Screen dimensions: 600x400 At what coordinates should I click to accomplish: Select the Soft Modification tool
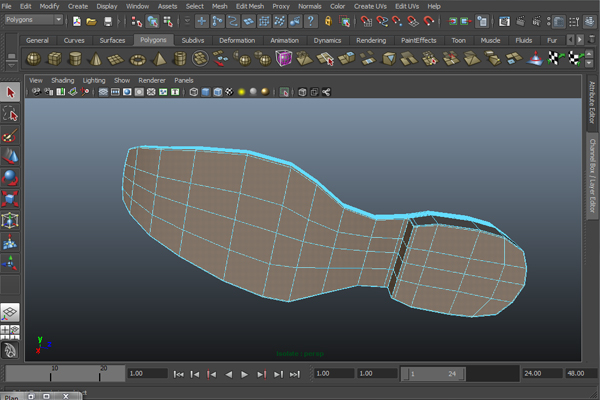pos(10,242)
